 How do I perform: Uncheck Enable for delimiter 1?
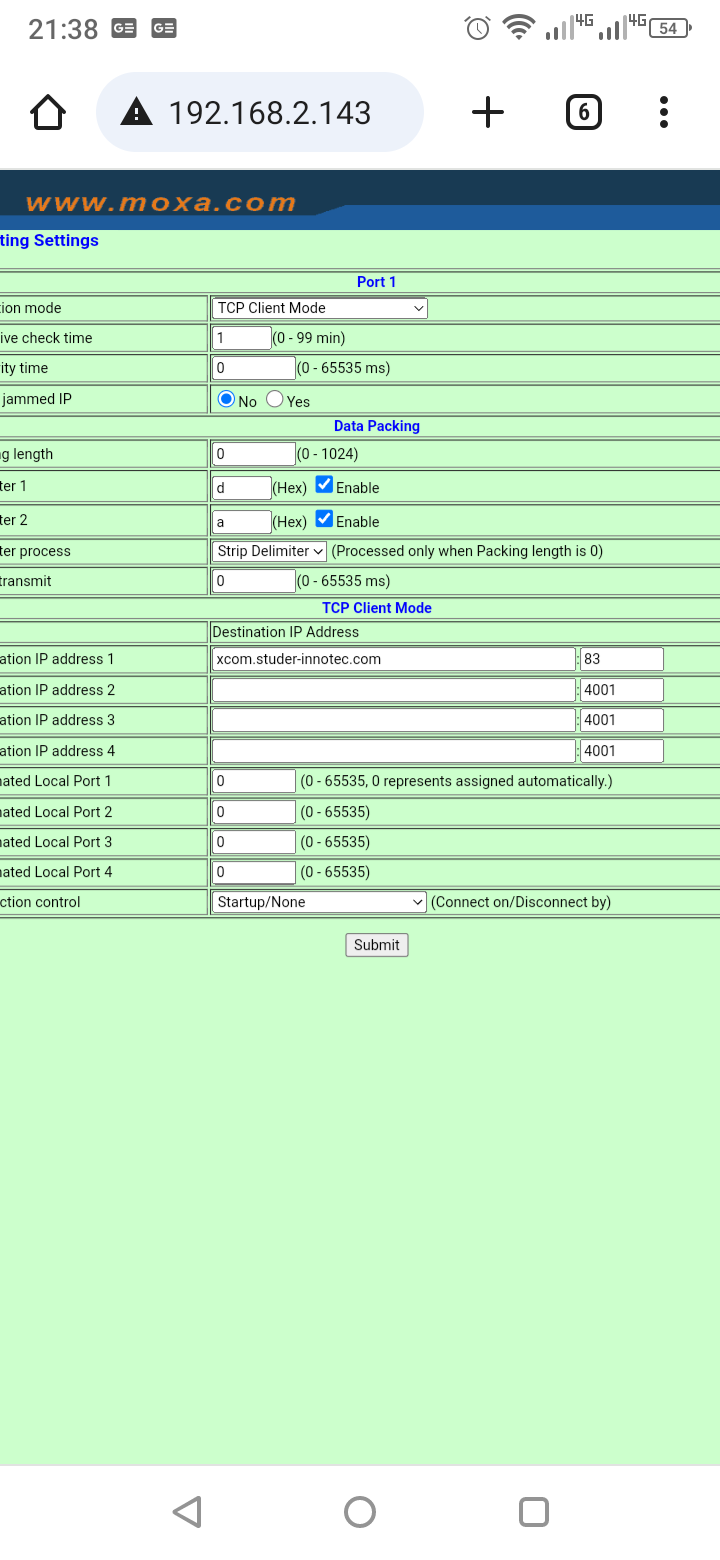click(324, 485)
